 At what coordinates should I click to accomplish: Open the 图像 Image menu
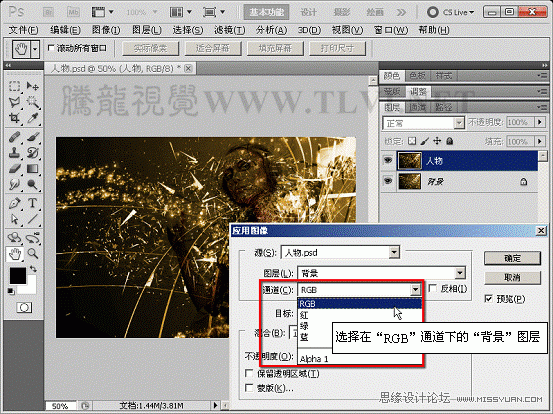pyautogui.click(x=106, y=30)
